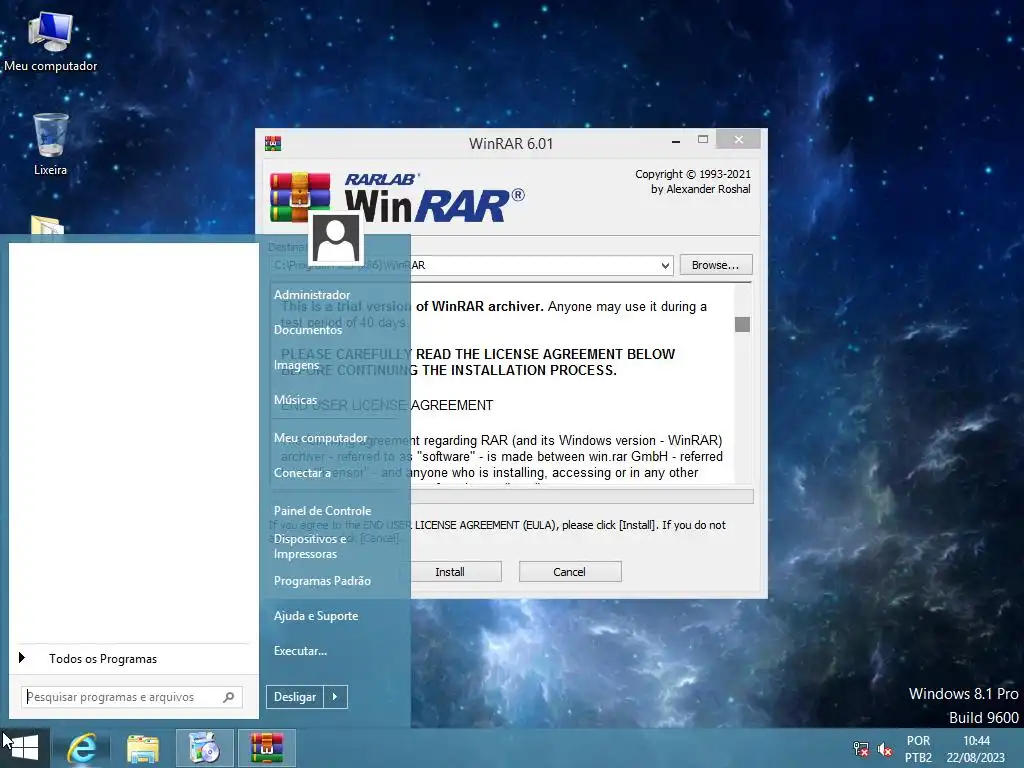Select the Lixeira recycle bin icon
This screenshot has height=768, width=1024.
pyautogui.click(x=50, y=144)
